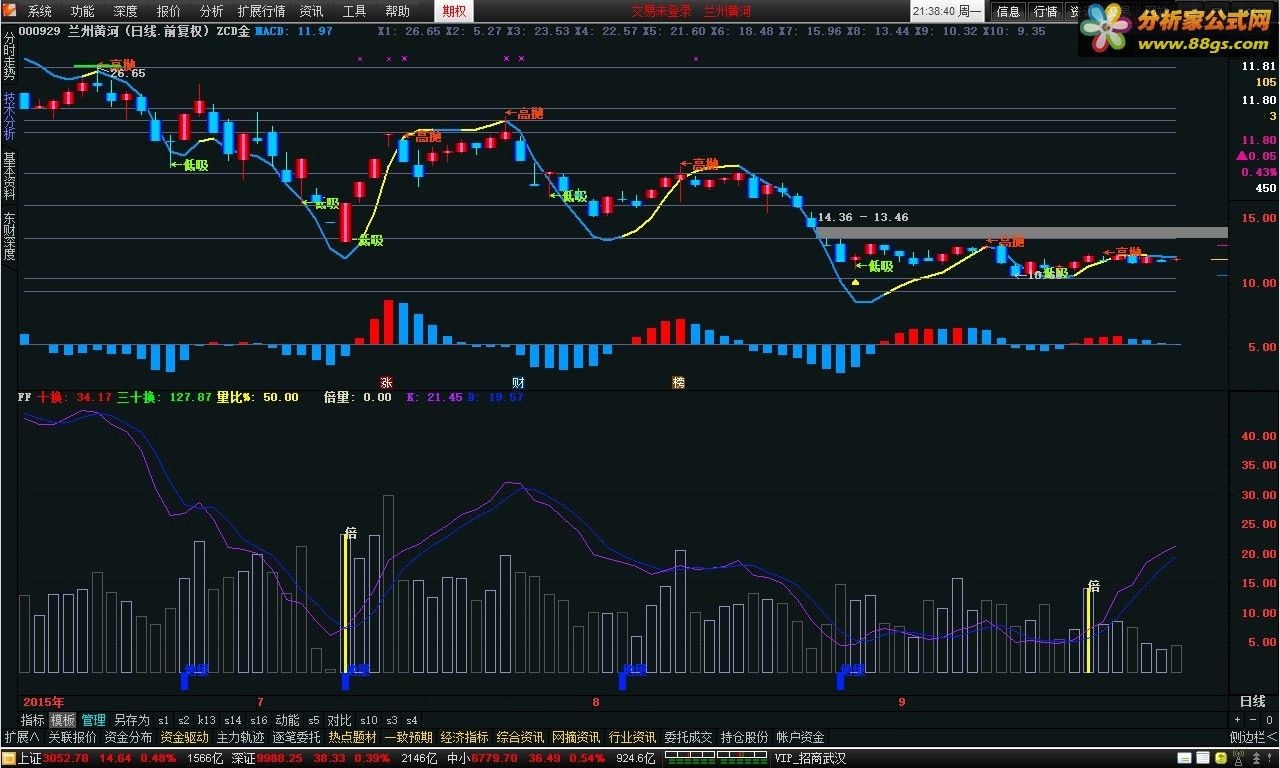Open the 资讯 menu

[x=311, y=11]
